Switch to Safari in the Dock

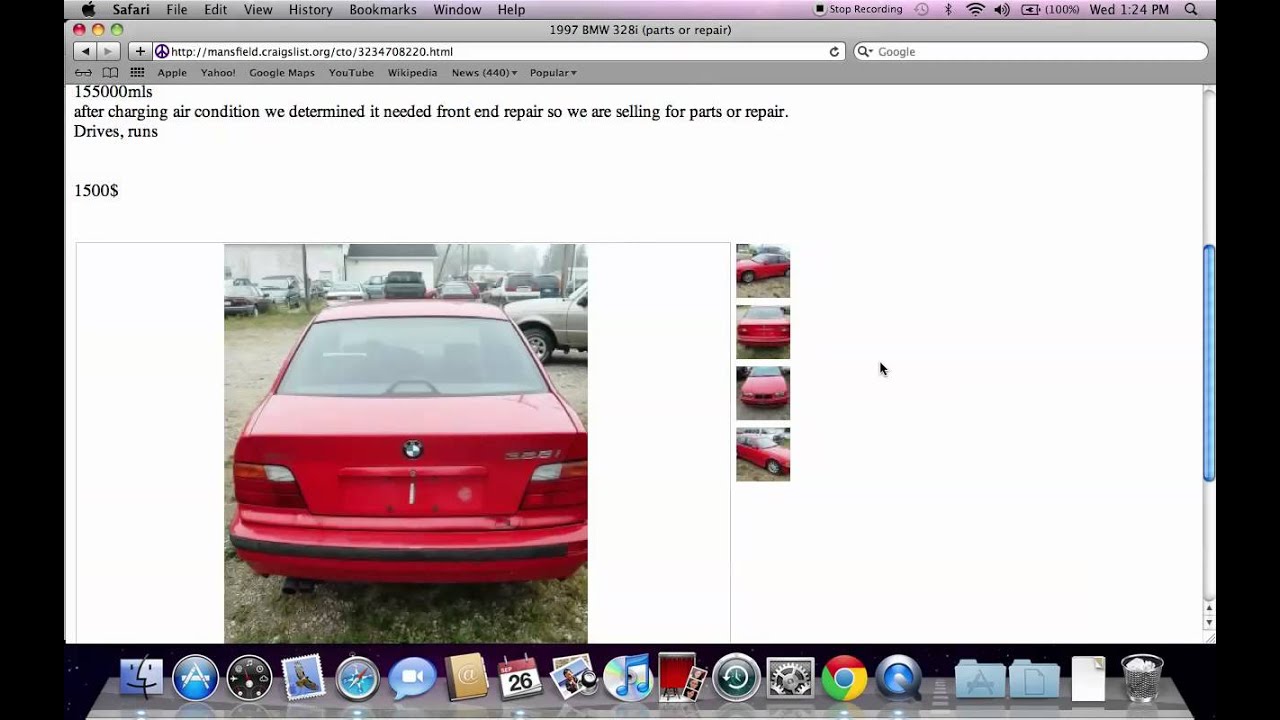pos(357,677)
